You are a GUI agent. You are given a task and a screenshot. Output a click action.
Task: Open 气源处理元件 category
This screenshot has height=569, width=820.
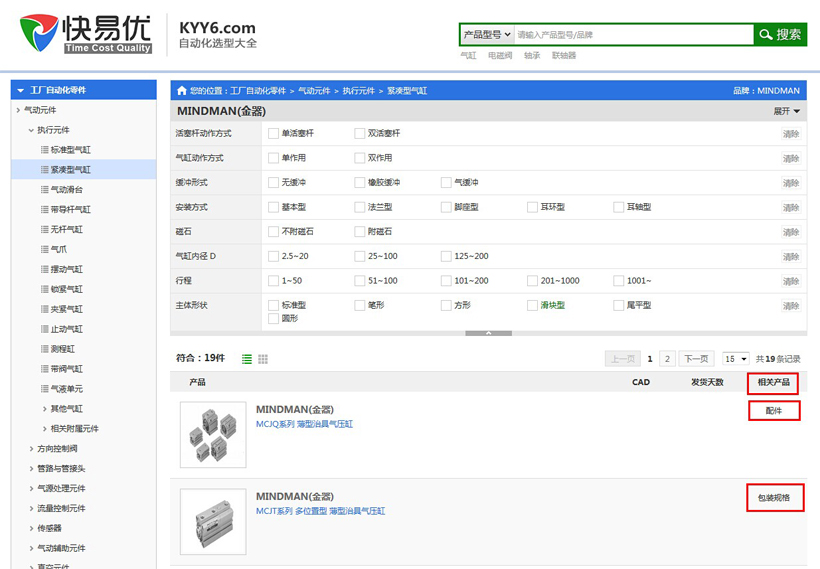tap(61, 488)
